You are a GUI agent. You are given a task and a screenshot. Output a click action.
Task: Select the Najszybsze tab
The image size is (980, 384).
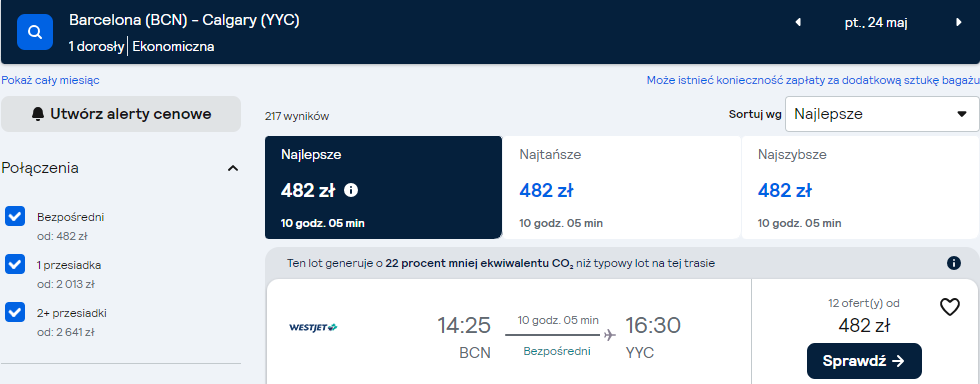point(861,188)
